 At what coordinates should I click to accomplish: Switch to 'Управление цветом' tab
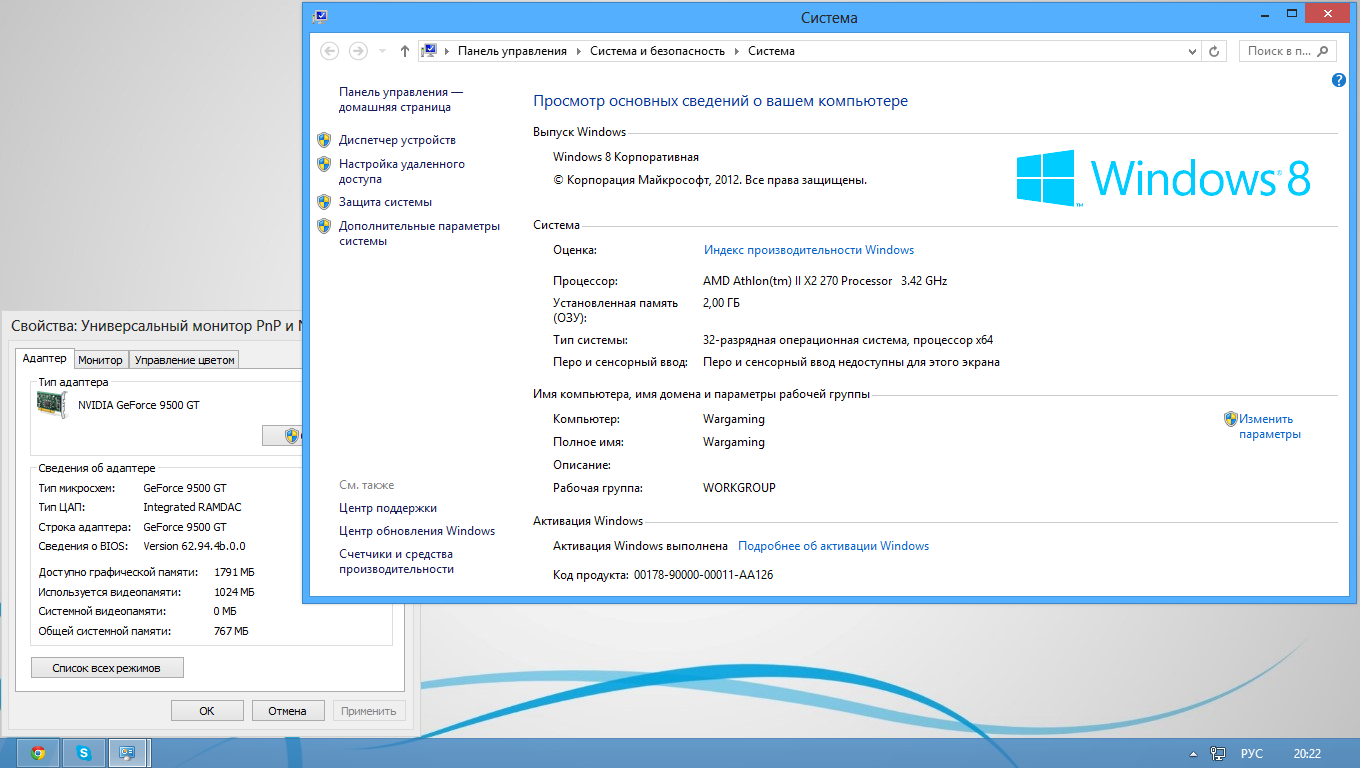click(x=184, y=360)
